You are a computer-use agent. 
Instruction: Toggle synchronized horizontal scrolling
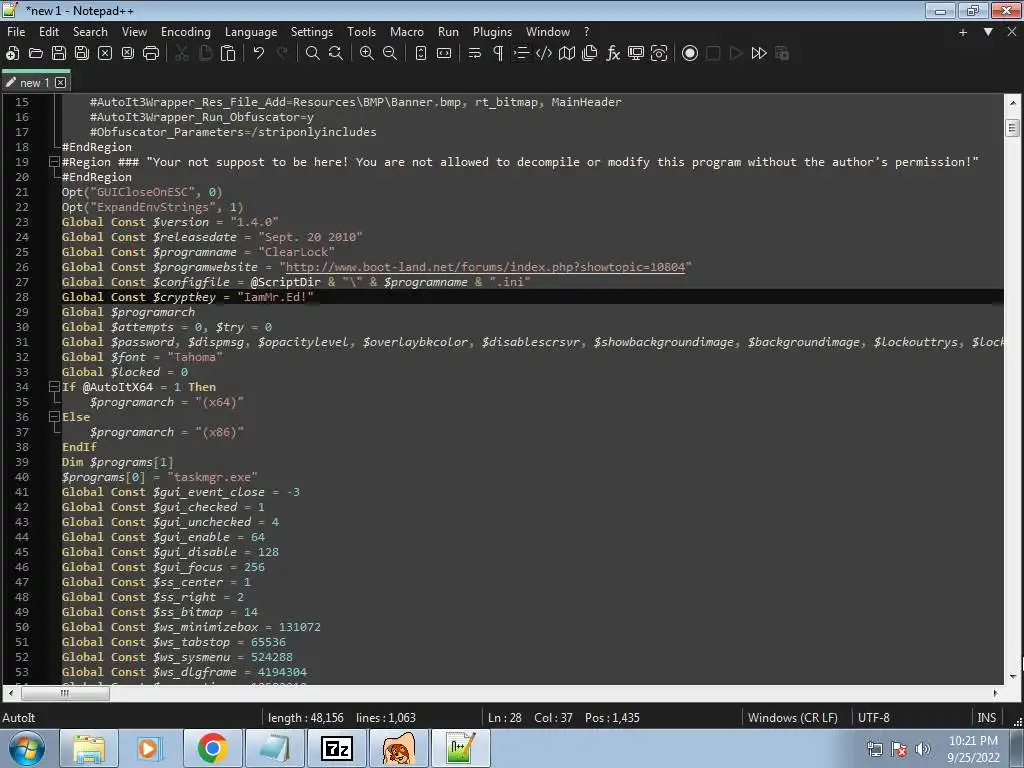click(x=444, y=54)
